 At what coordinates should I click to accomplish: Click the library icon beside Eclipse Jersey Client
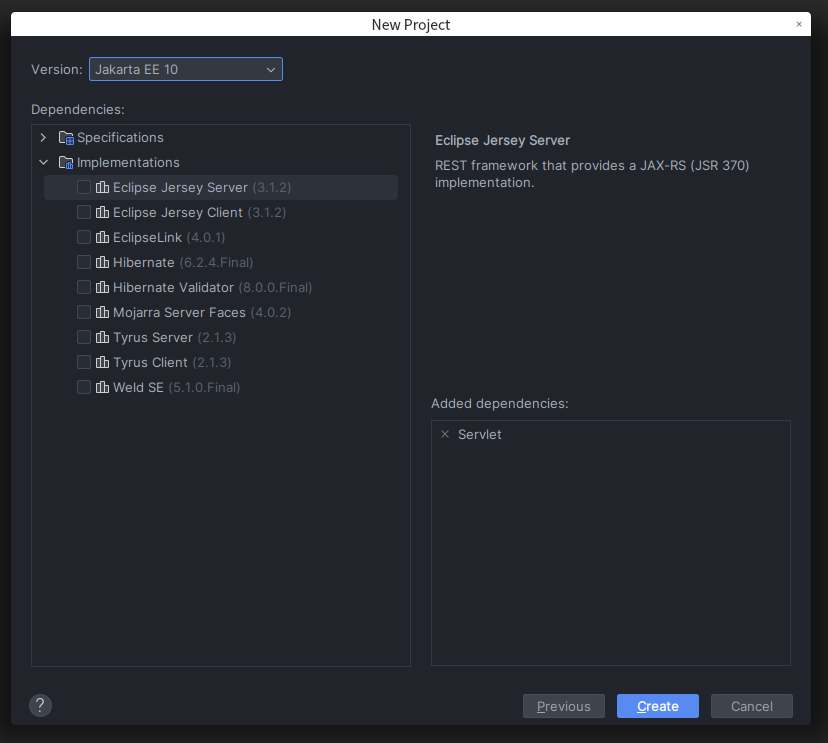click(102, 212)
